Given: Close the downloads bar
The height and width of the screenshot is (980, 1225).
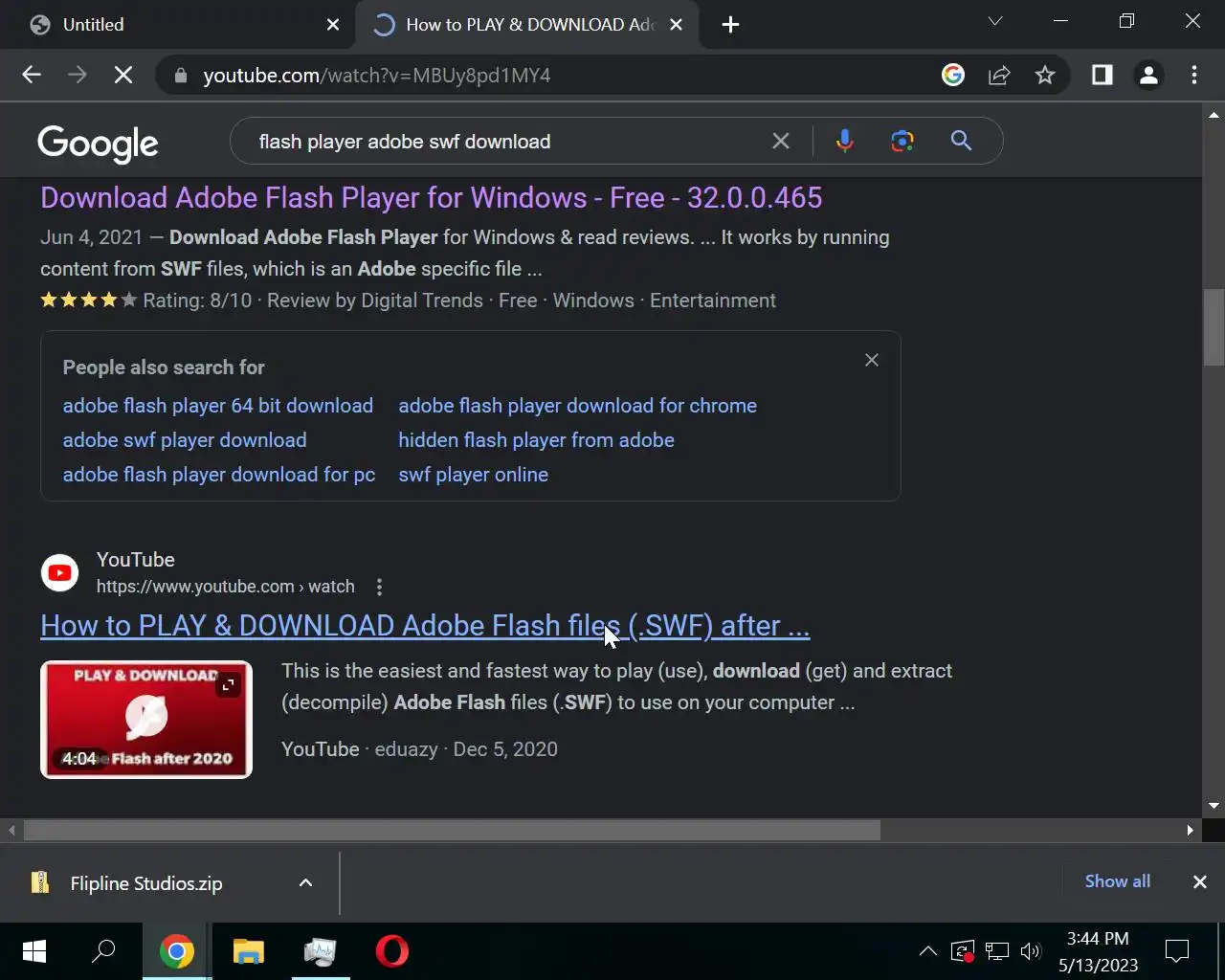Looking at the screenshot, I should (x=1199, y=881).
